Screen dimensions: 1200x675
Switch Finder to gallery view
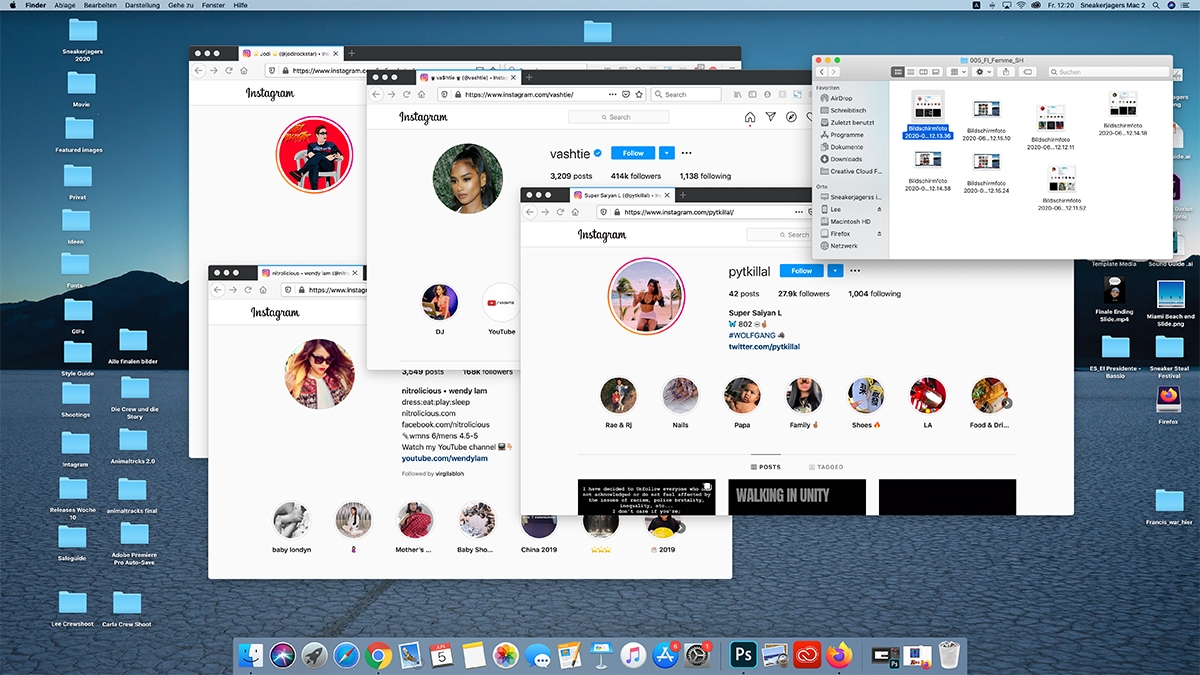[936, 72]
